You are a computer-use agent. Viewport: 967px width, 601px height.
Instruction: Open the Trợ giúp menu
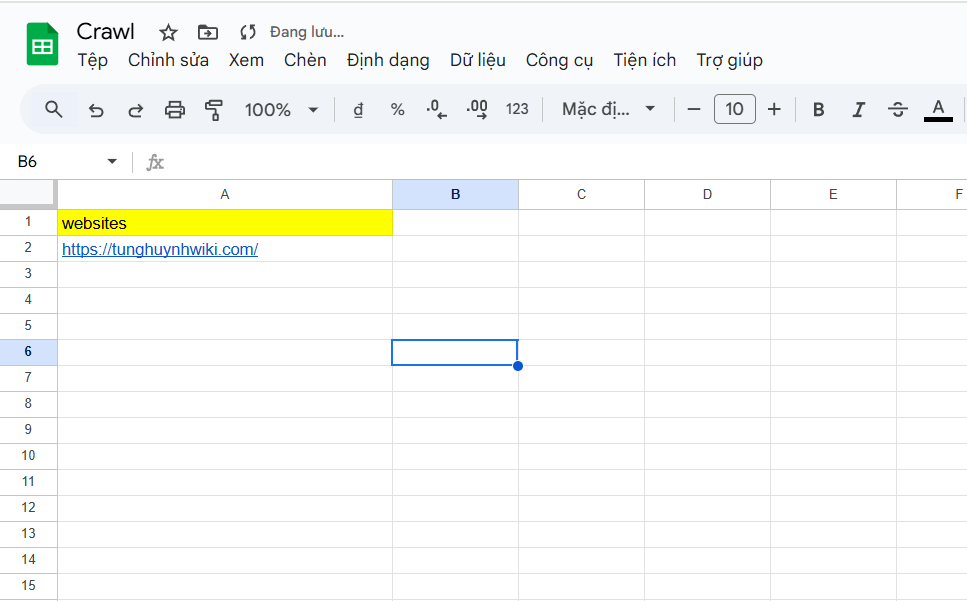point(730,60)
